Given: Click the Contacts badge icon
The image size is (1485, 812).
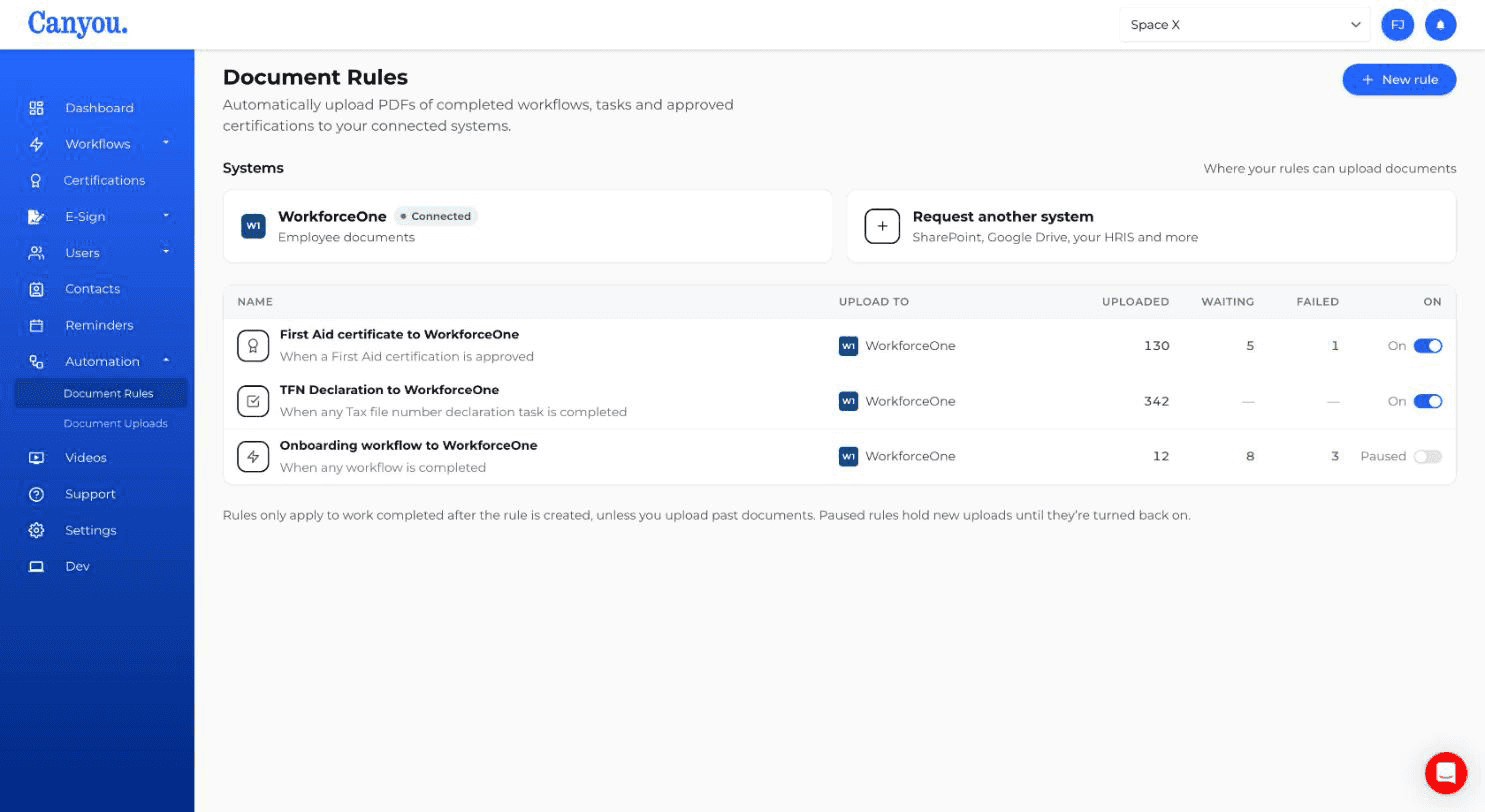Looking at the screenshot, I should pyautogui.click(x=36, y=289).
